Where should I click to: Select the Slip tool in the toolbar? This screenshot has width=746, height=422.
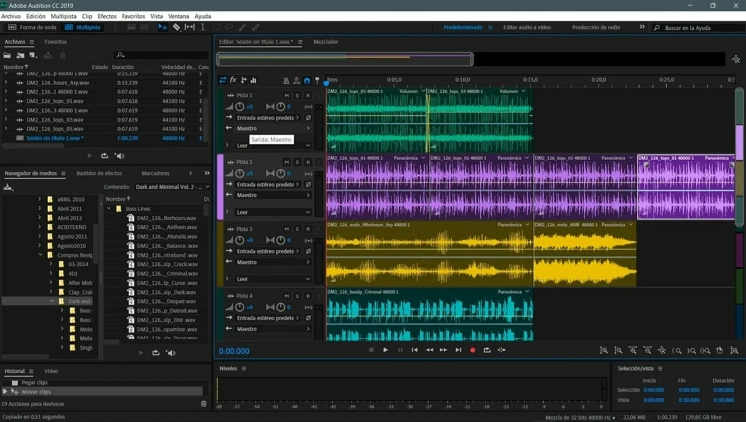coord(189,28)
